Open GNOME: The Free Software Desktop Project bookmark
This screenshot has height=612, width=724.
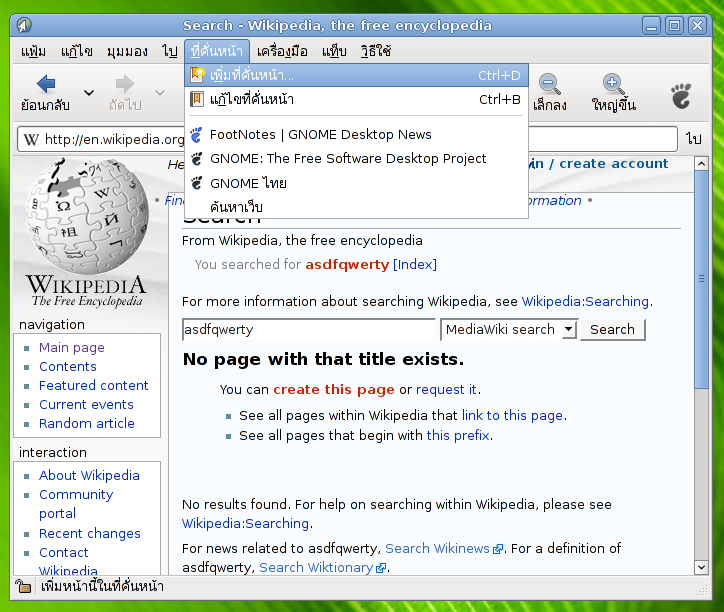point(356,159)
